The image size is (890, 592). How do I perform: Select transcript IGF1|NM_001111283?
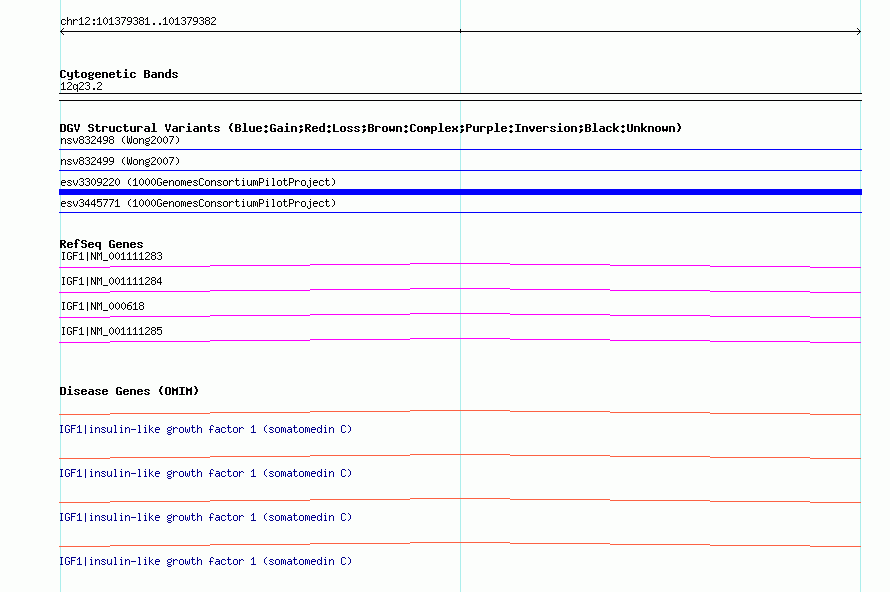pos(111,257)
